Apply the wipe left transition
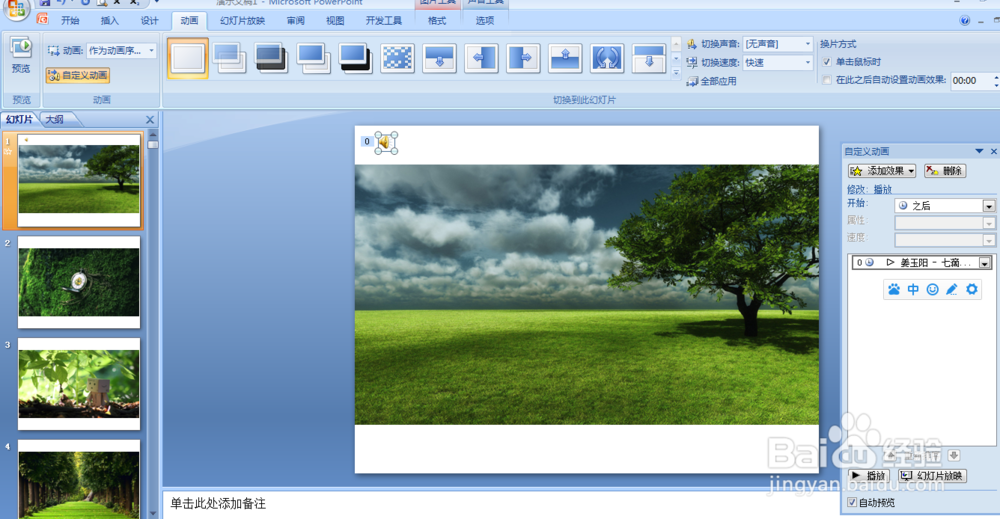The image size is (1000, 519). point(482,58)
